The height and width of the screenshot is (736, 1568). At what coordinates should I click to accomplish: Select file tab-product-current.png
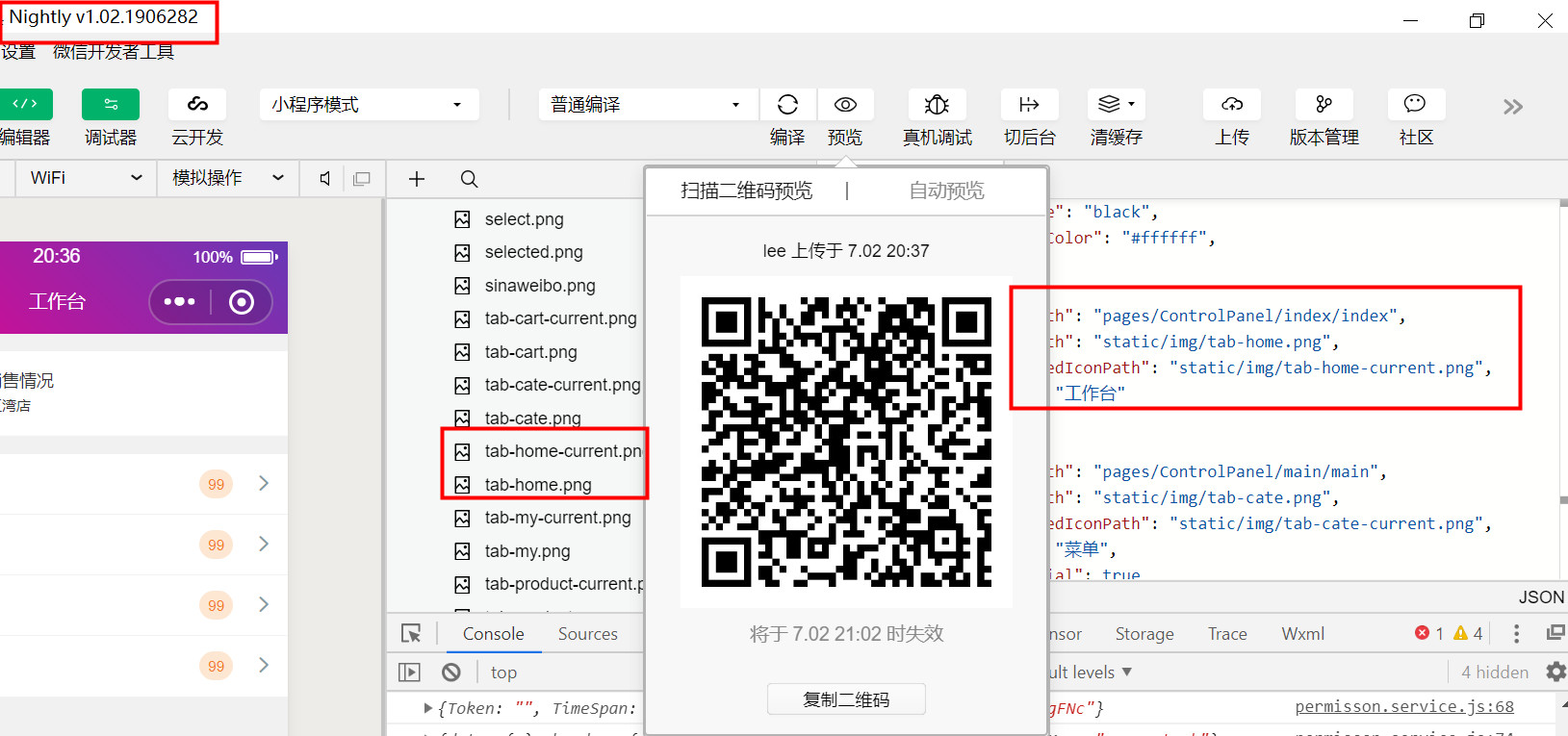point(564,584)
